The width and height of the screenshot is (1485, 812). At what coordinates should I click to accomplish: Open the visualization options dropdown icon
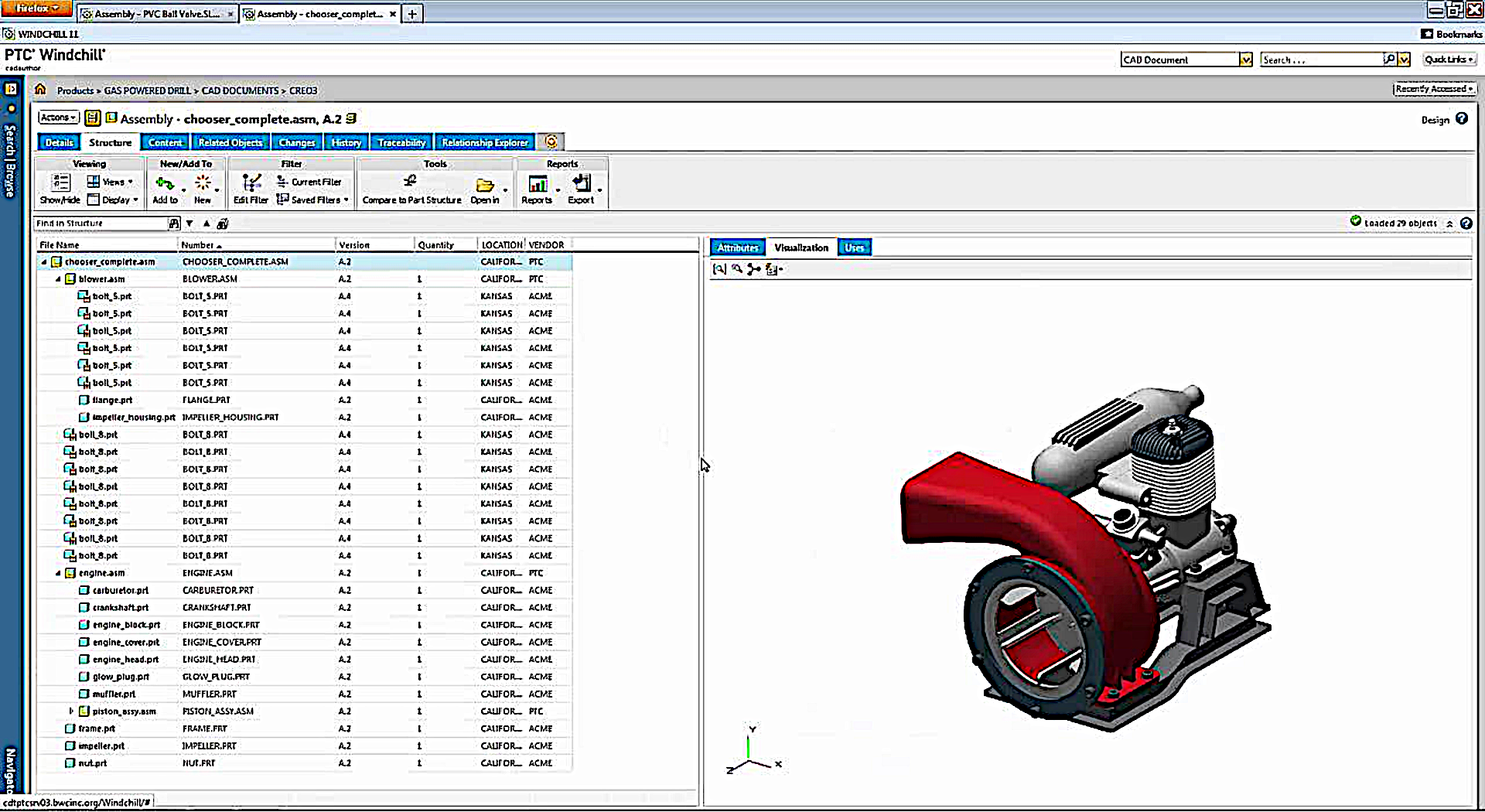click(x=773, y=269)
